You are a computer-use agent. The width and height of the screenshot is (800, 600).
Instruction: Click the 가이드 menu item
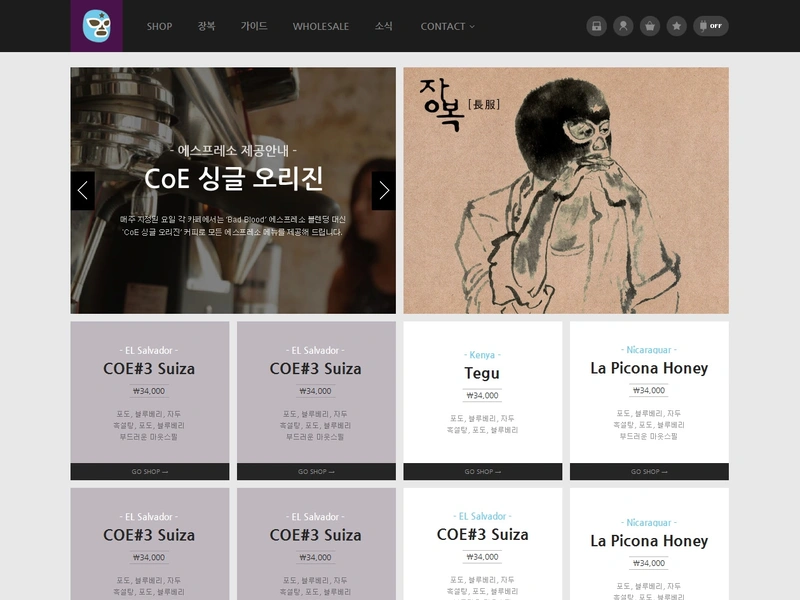pyautogui.click(x=253, y=28)
